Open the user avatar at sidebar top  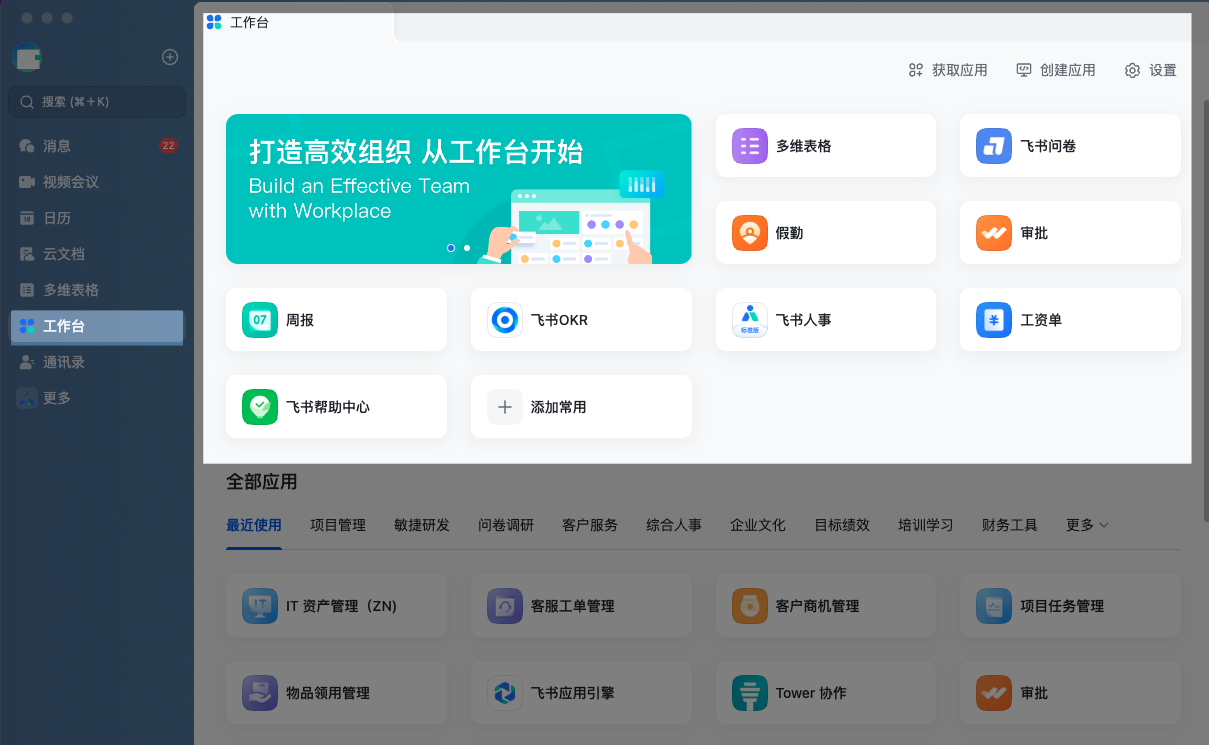point(27,58)
